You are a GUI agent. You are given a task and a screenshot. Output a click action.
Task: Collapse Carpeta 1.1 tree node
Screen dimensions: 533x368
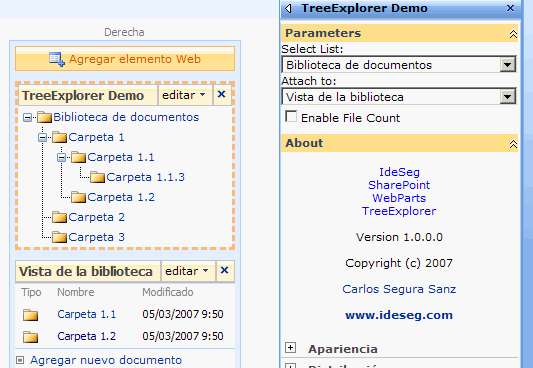(x=62, y=158)
